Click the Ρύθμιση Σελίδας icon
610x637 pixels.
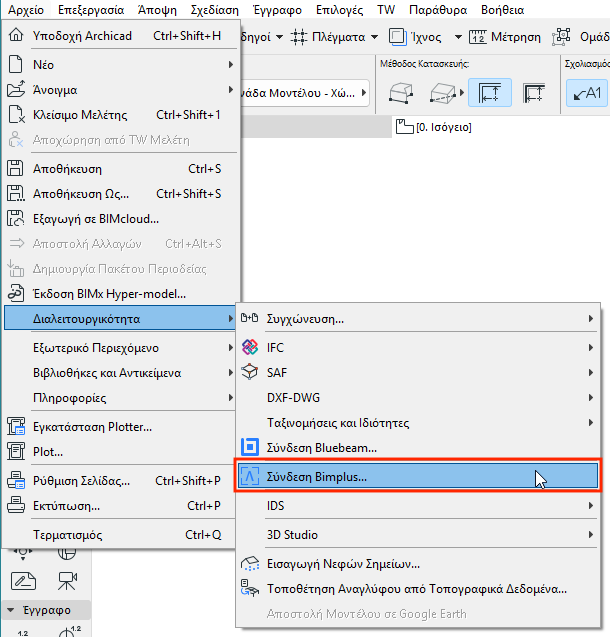click(x=16, y=480)
